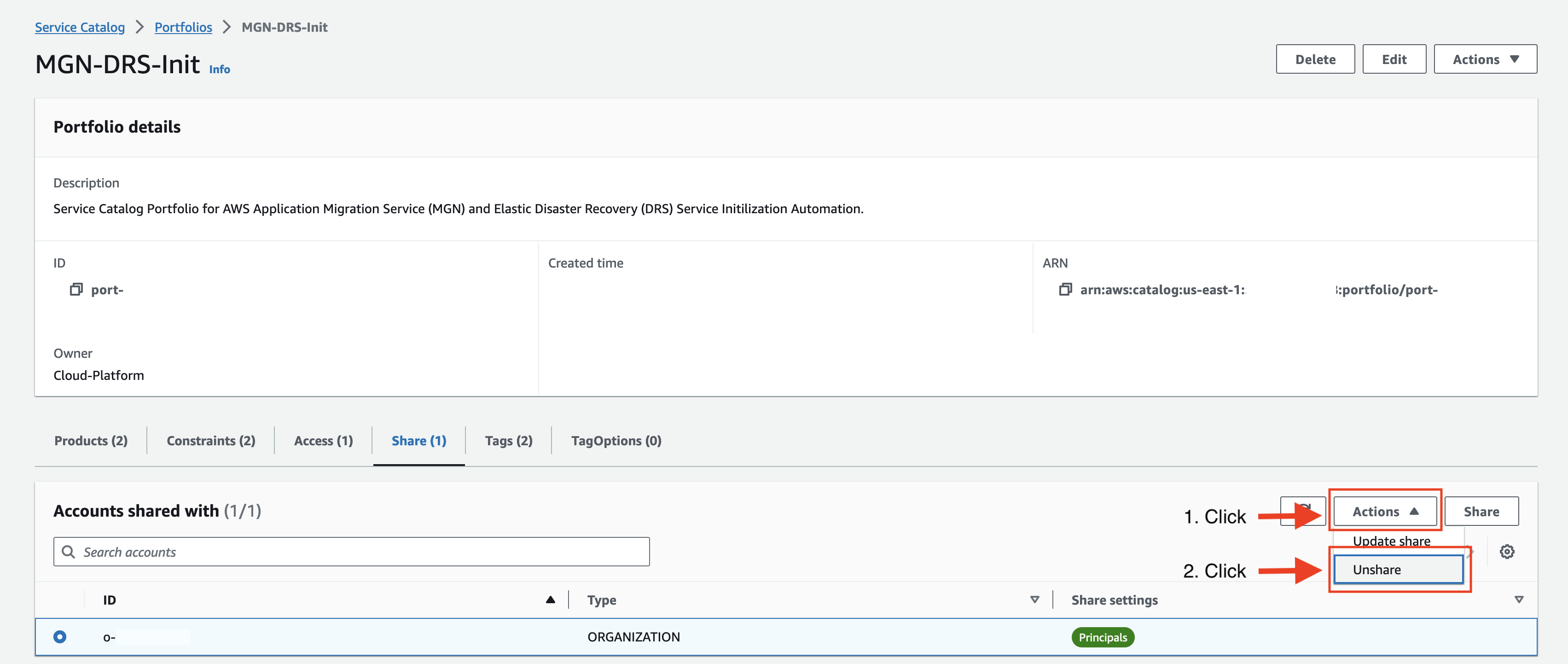
Task: Expand the Actions dropdown in the page header
Action: tap(1485, 58)
